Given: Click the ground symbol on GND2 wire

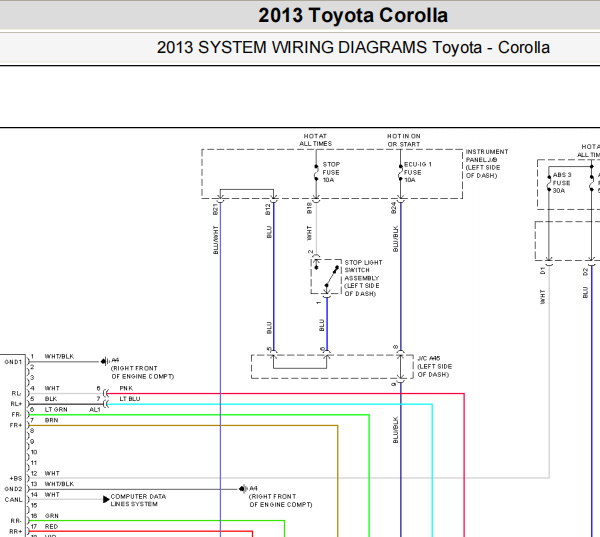Looking at the screenshot, I should point(243,489).
